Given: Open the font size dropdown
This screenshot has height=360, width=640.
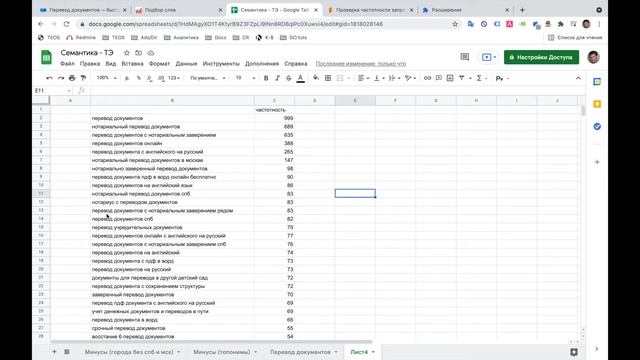Looking at the screenshot, I should (x=245, y=78).
